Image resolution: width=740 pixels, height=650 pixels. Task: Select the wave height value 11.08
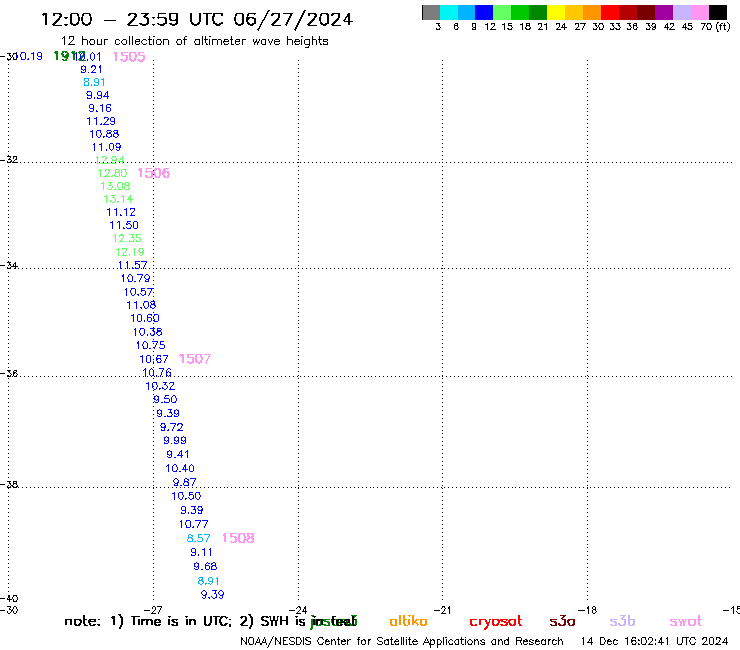pos(141,305)
